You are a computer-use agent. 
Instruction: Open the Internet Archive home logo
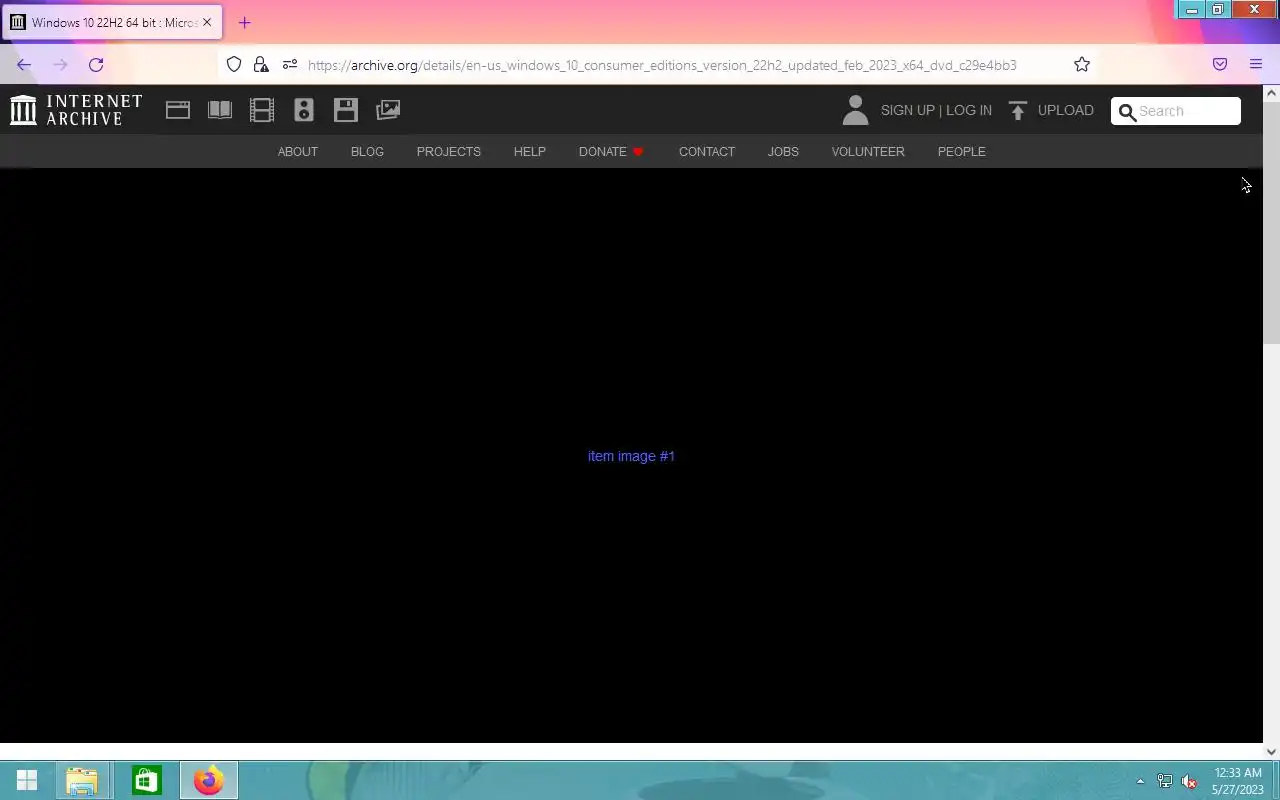pos(76,110)
